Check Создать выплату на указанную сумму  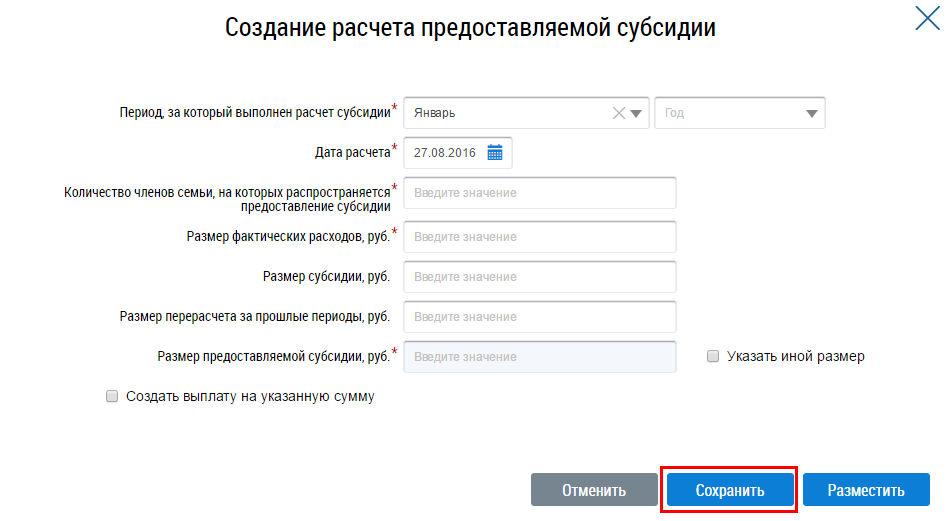pos(112,396)
